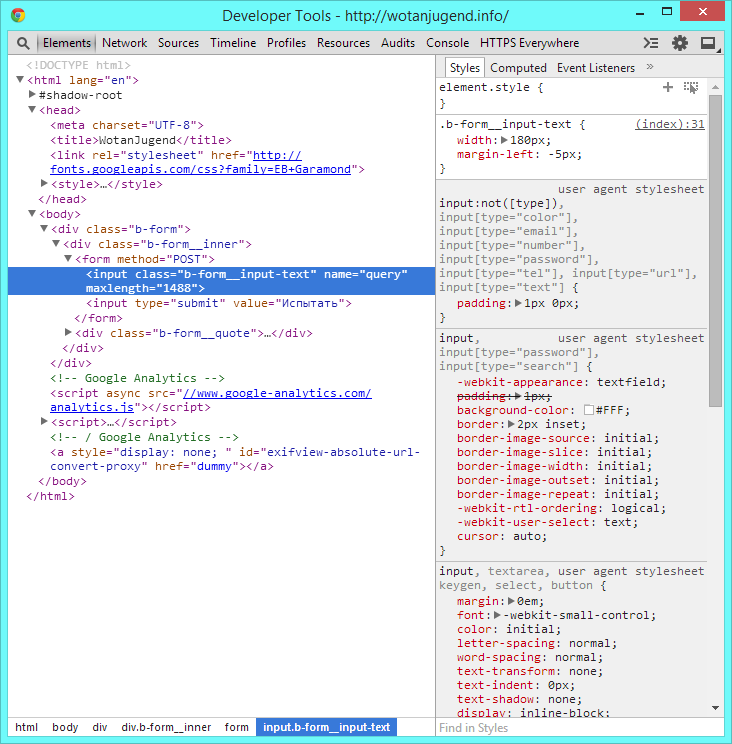Image resolution: width=732 pixels, height=744 pixels.
Task: Click the Chrome logo in title bar
Action: click(19, 16)
